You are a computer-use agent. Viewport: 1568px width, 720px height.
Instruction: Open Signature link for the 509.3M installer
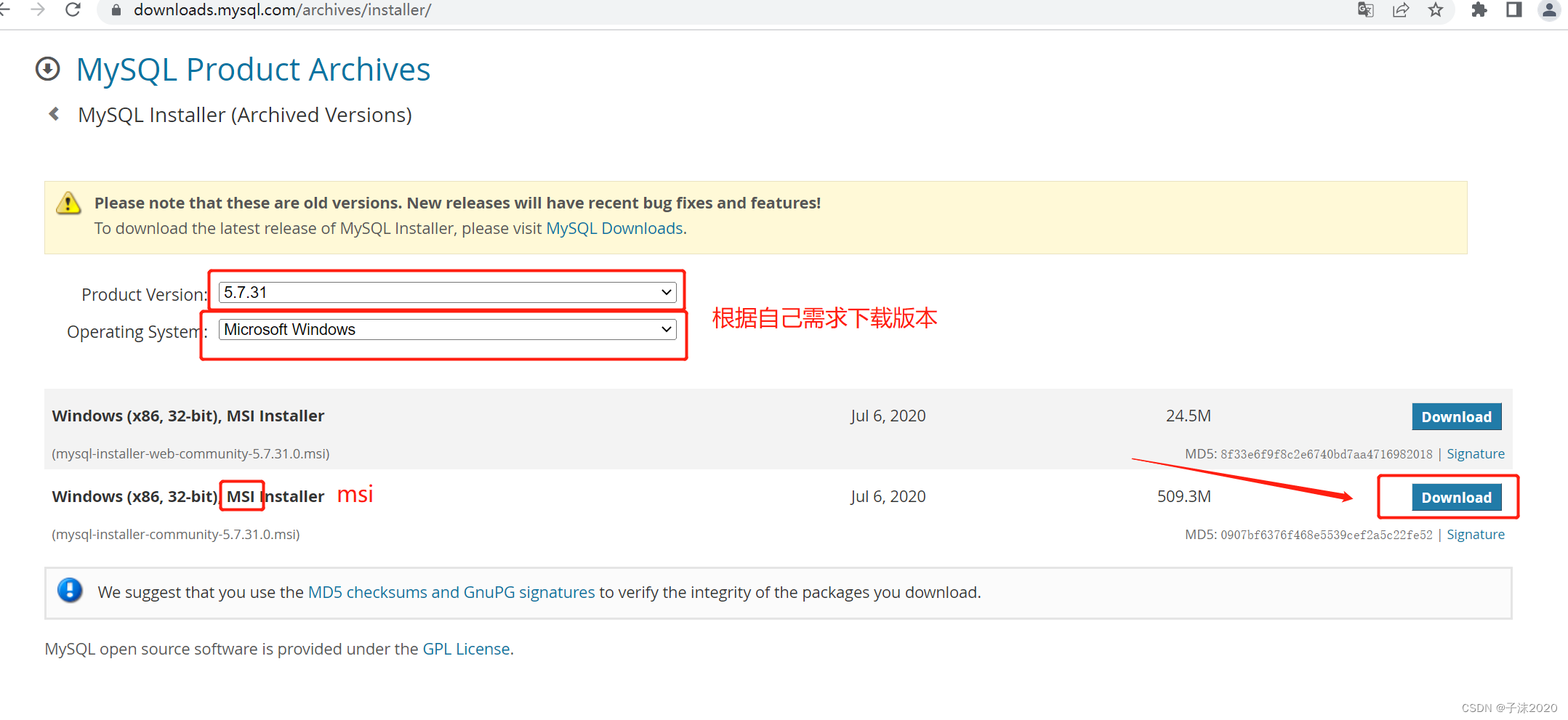point(1475,534)
